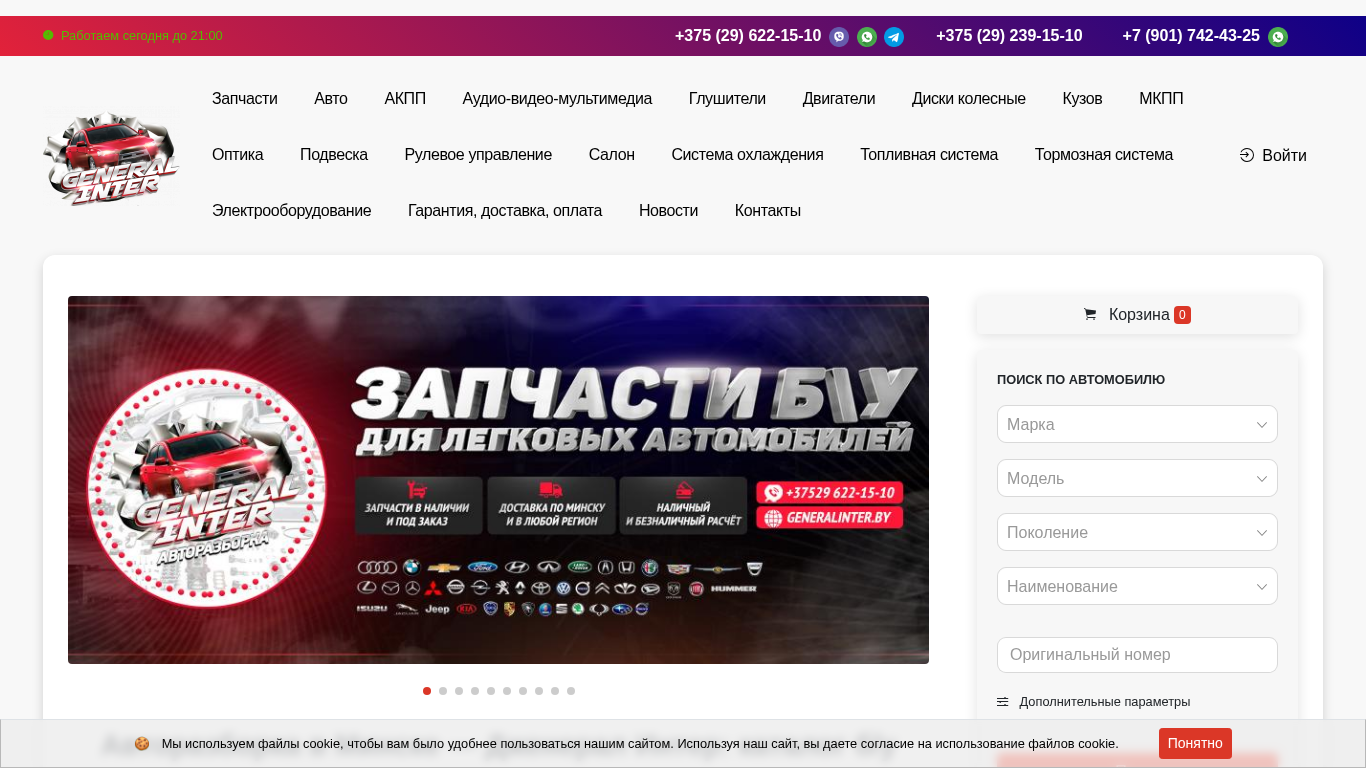Open the Запчасти menu item

tap(245, 99)
